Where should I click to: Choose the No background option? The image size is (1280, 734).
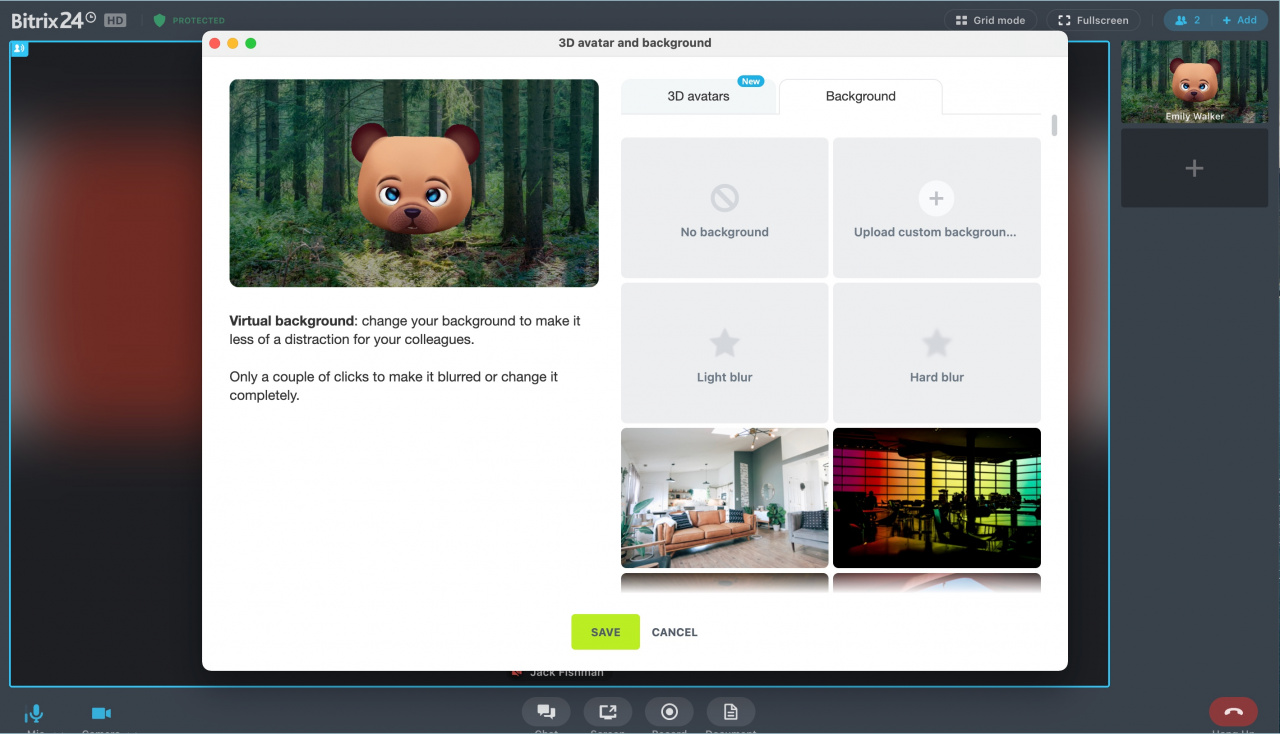pyautogui.click(x=725, y=208)
